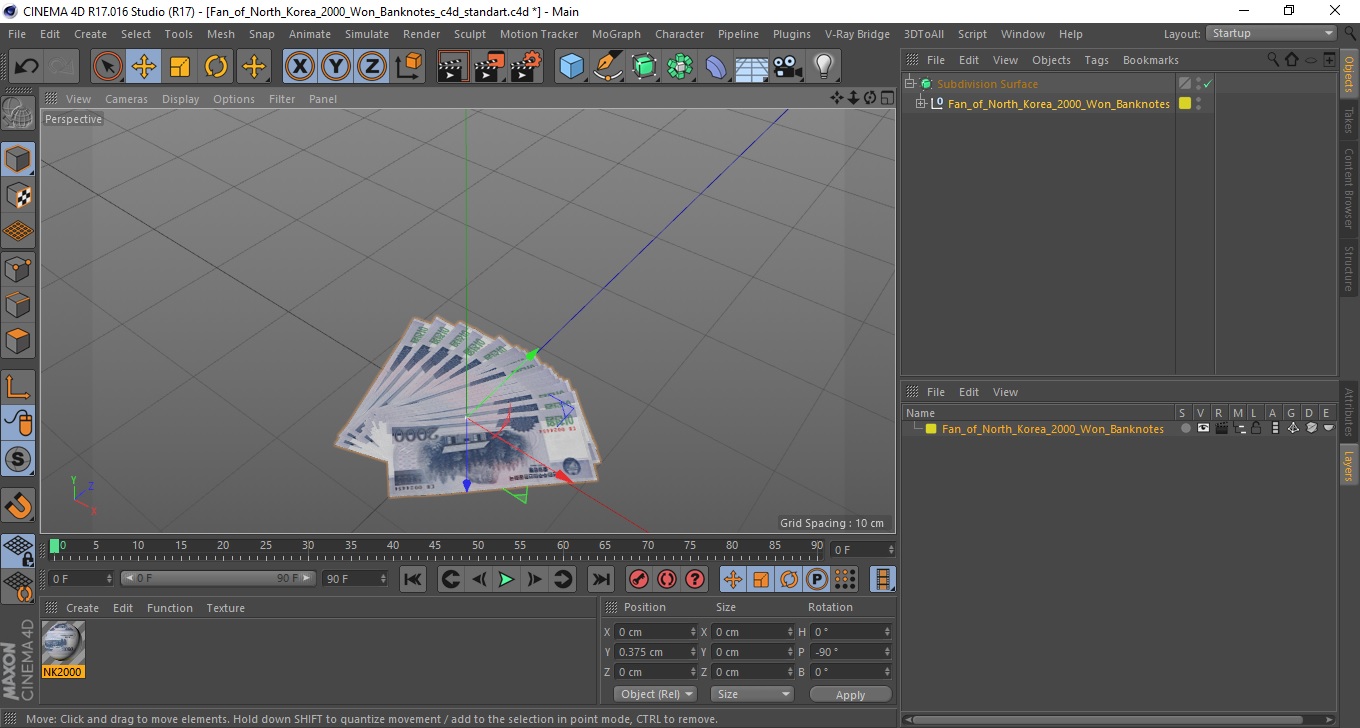The height and width of the screenshot is (728, 1360).
Task: Add a Camera object
Action: point(787,67)
